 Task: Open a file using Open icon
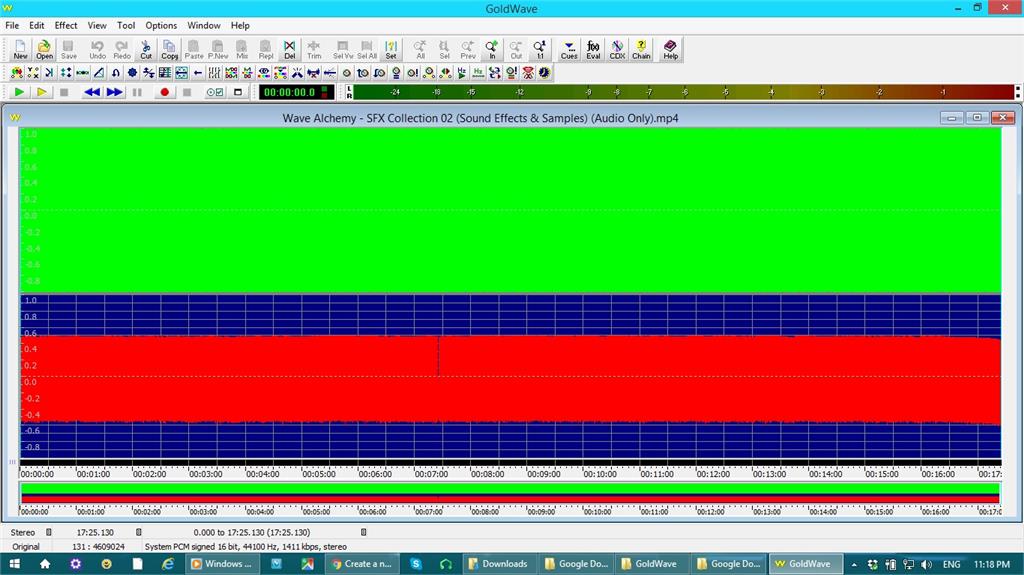(44, 50)
